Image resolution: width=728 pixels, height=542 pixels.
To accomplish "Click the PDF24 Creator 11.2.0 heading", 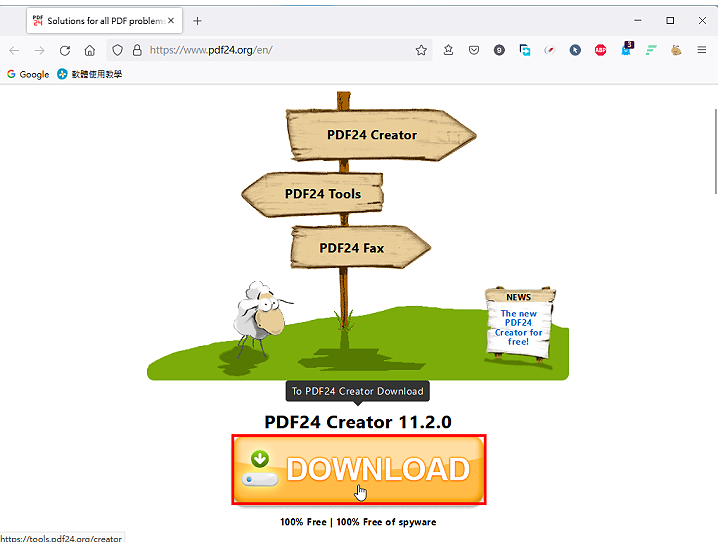I will tap(358, 422).
